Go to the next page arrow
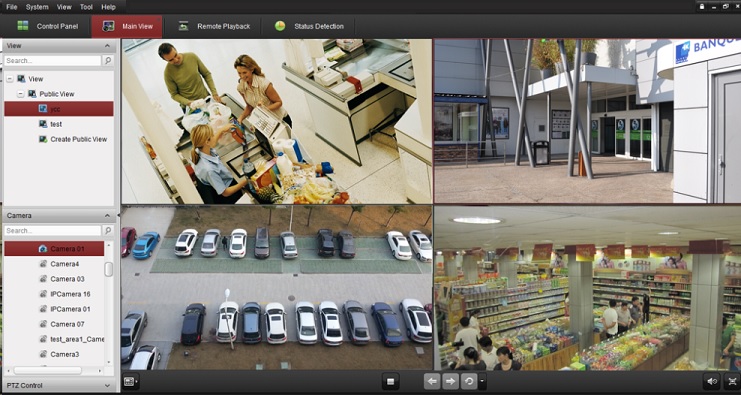 [450, 381]
